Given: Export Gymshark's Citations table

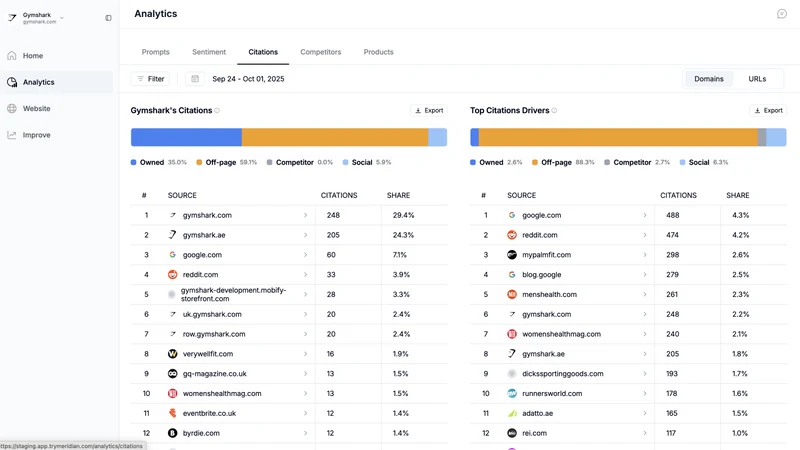Looking at the screenshot, I should [429, 110].
